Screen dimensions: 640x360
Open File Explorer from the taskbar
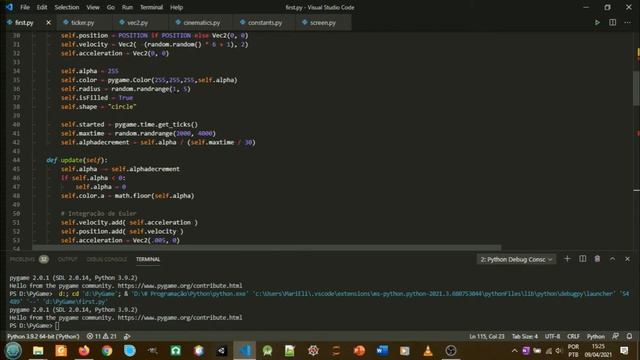tap(38, 351)
